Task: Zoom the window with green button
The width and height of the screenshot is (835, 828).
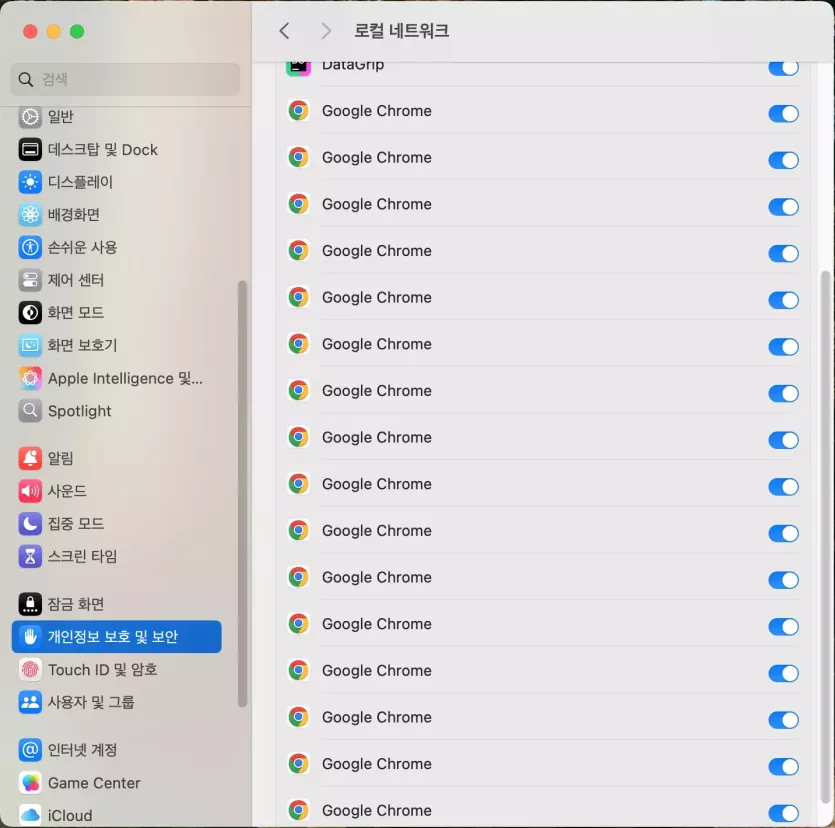Action: [77, 31]
